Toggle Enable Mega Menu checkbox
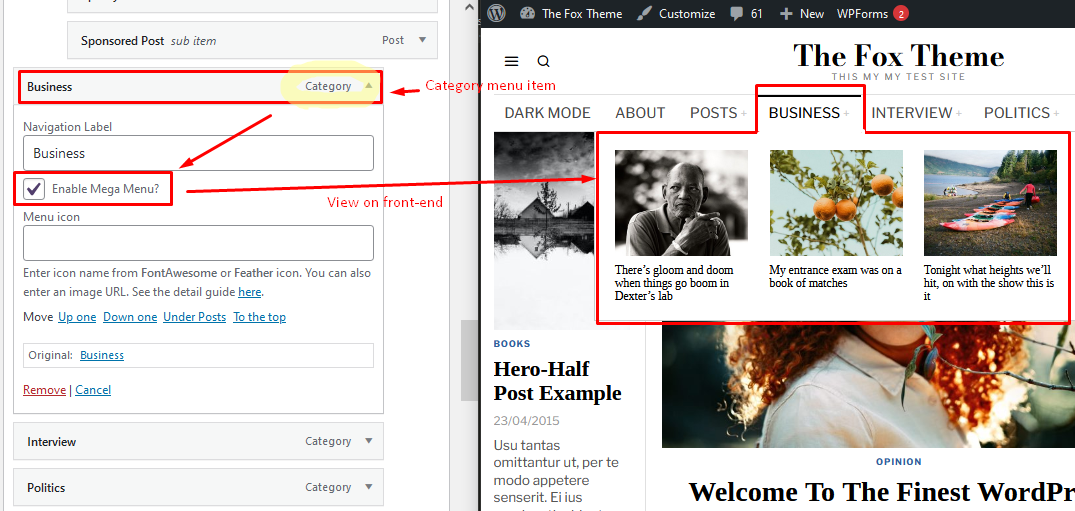Image resolution: width=1075 pixels, height=511 pixels. (34, 189)
